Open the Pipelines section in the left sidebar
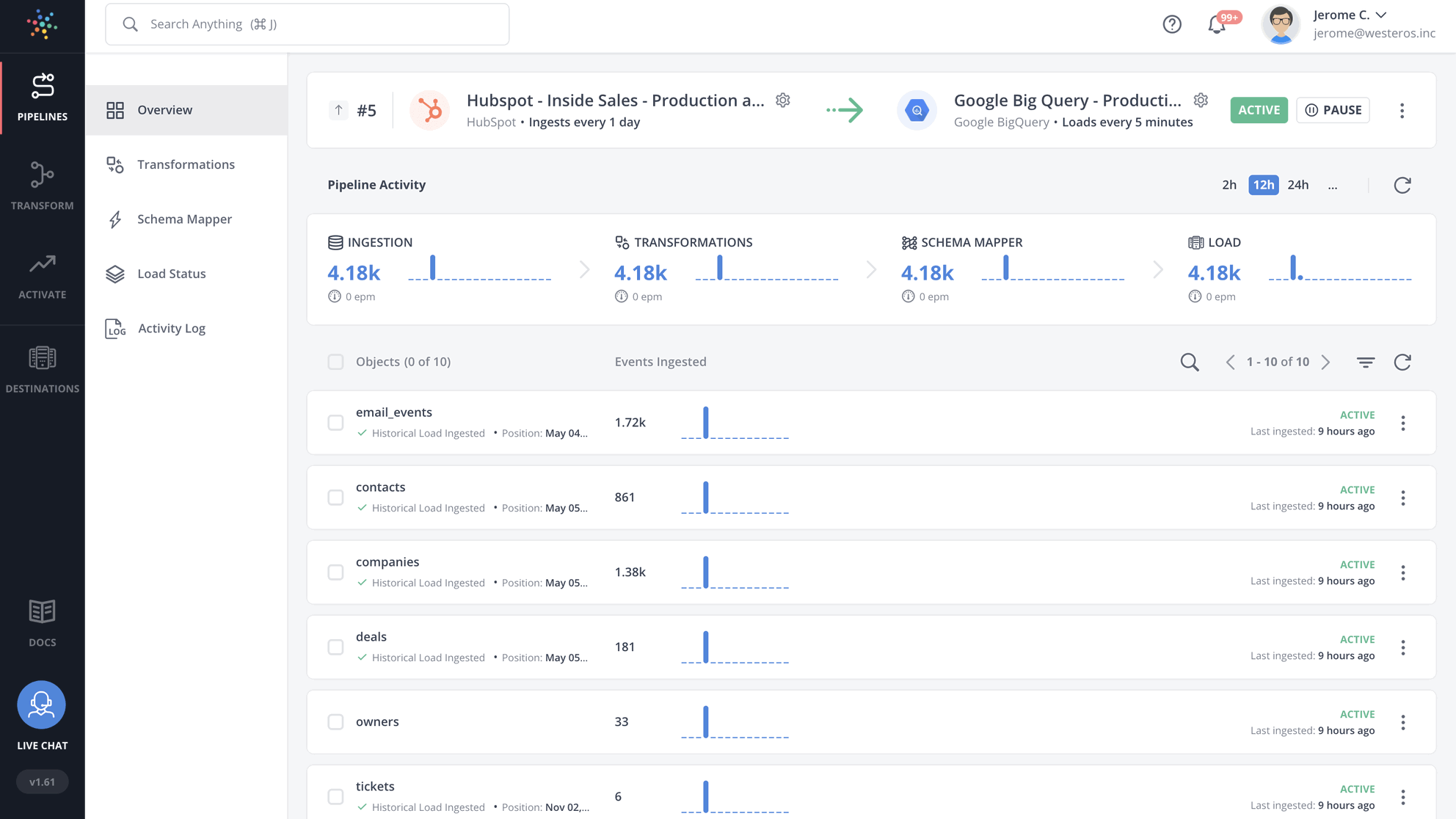 [42, 95]
